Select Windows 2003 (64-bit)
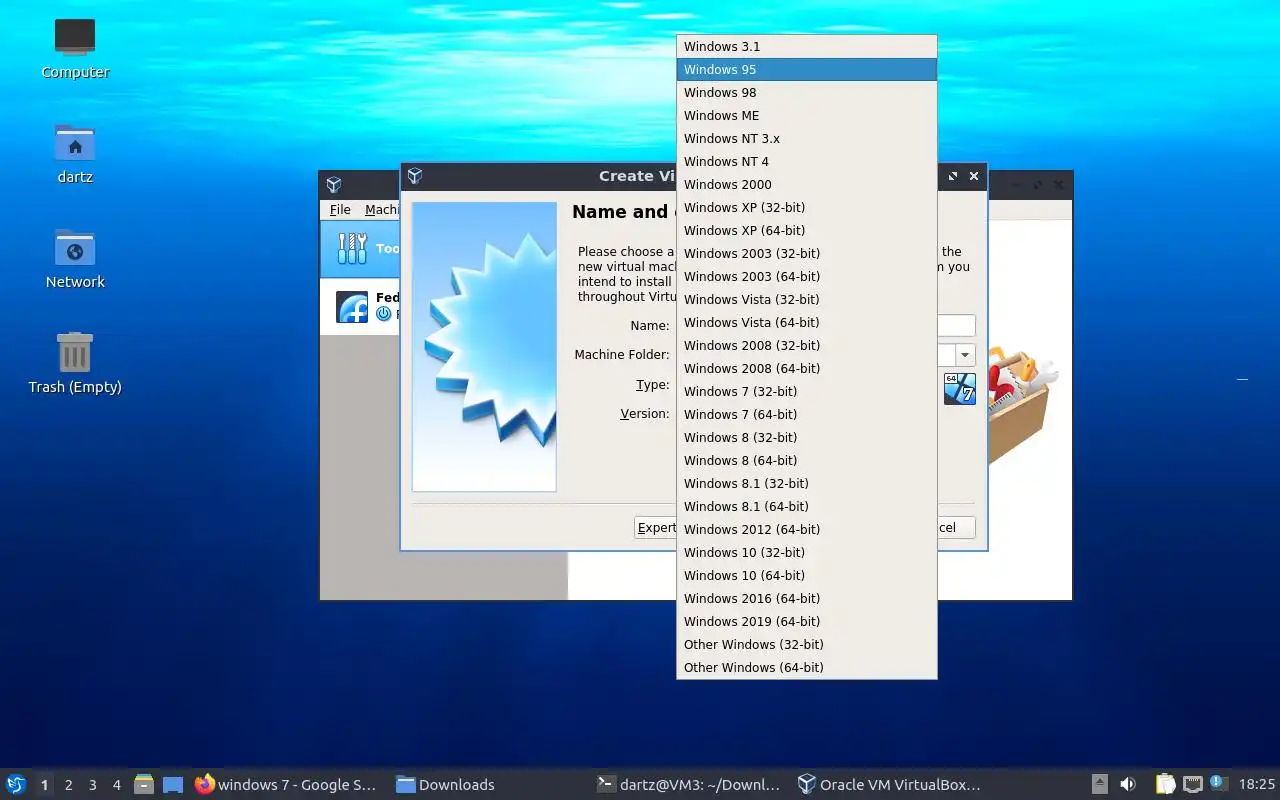The image size is (1280, 800). 806,276
